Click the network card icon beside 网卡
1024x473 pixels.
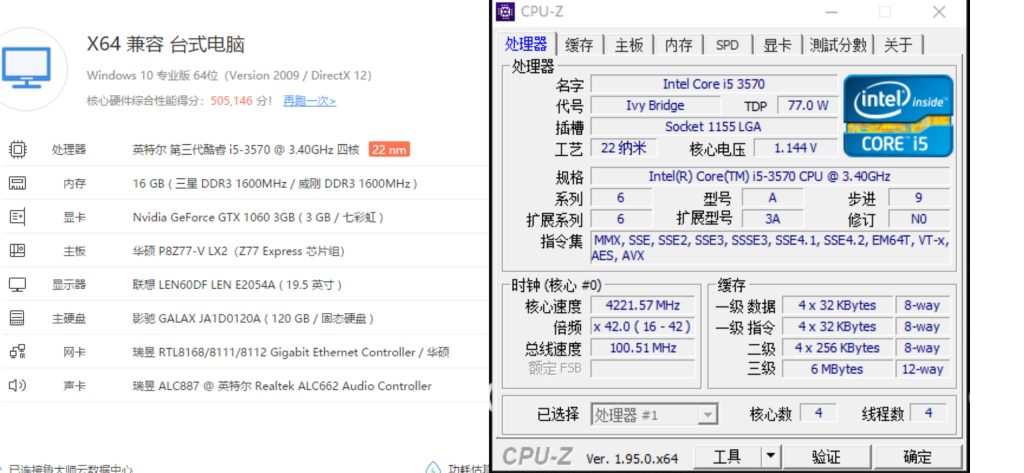18,352
